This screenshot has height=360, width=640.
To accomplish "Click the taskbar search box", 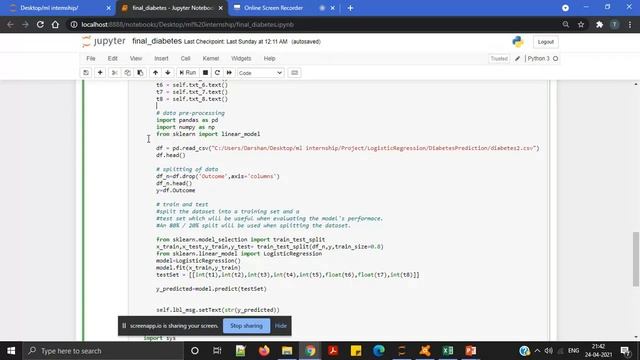I will pos(103,351).
